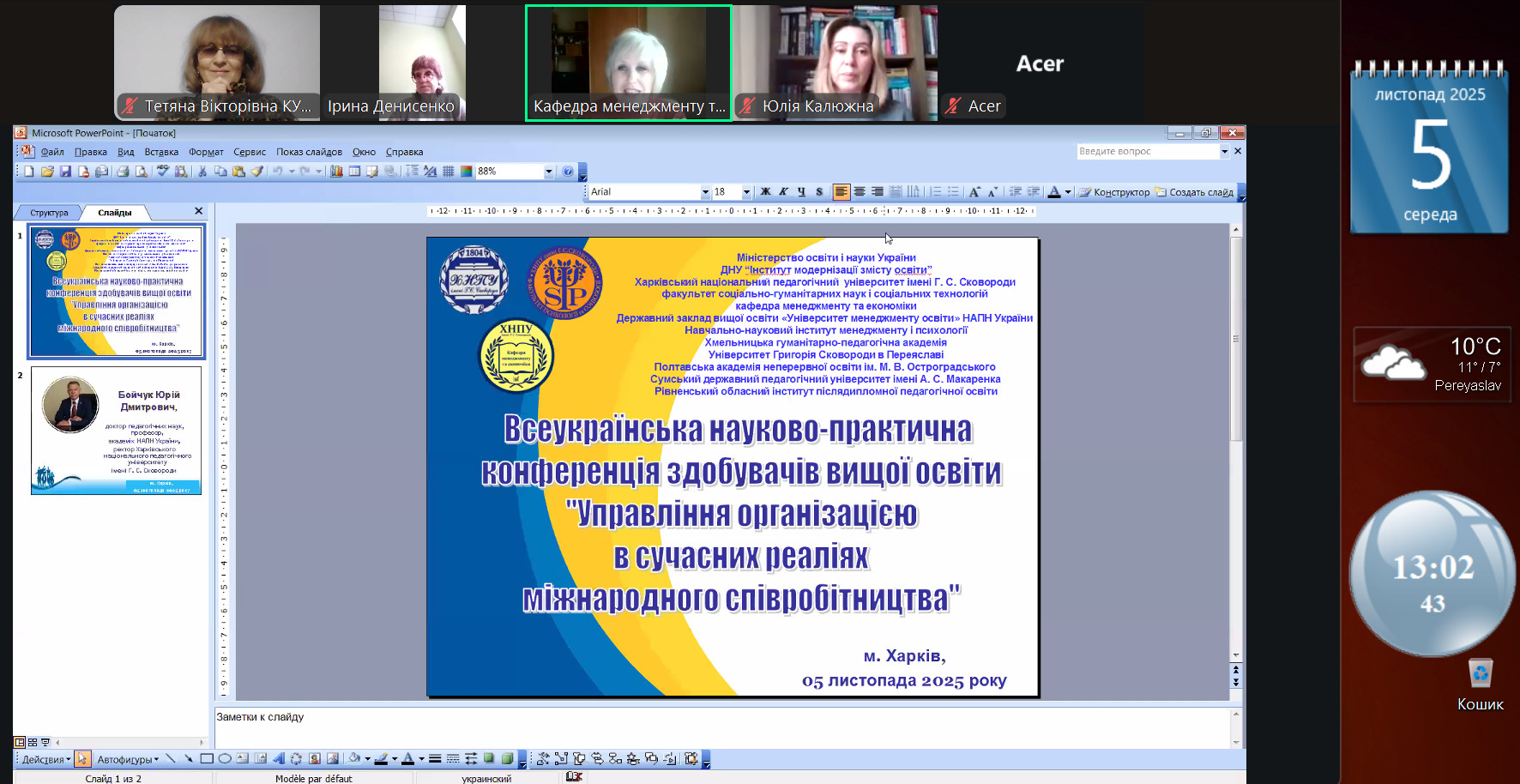Expand the 88% zoom dropdown
Viewport: 1520px width, 784px height.
point(549,172)
